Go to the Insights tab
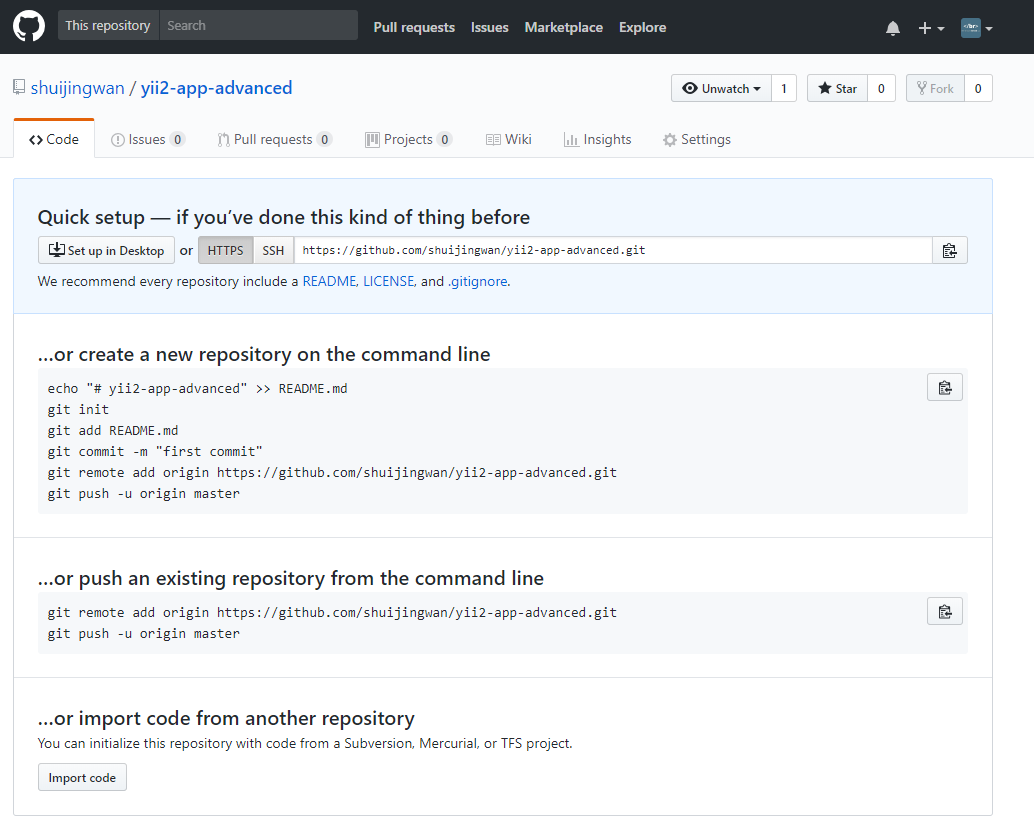Screen dimensions: 1034x837 [597, 140]
